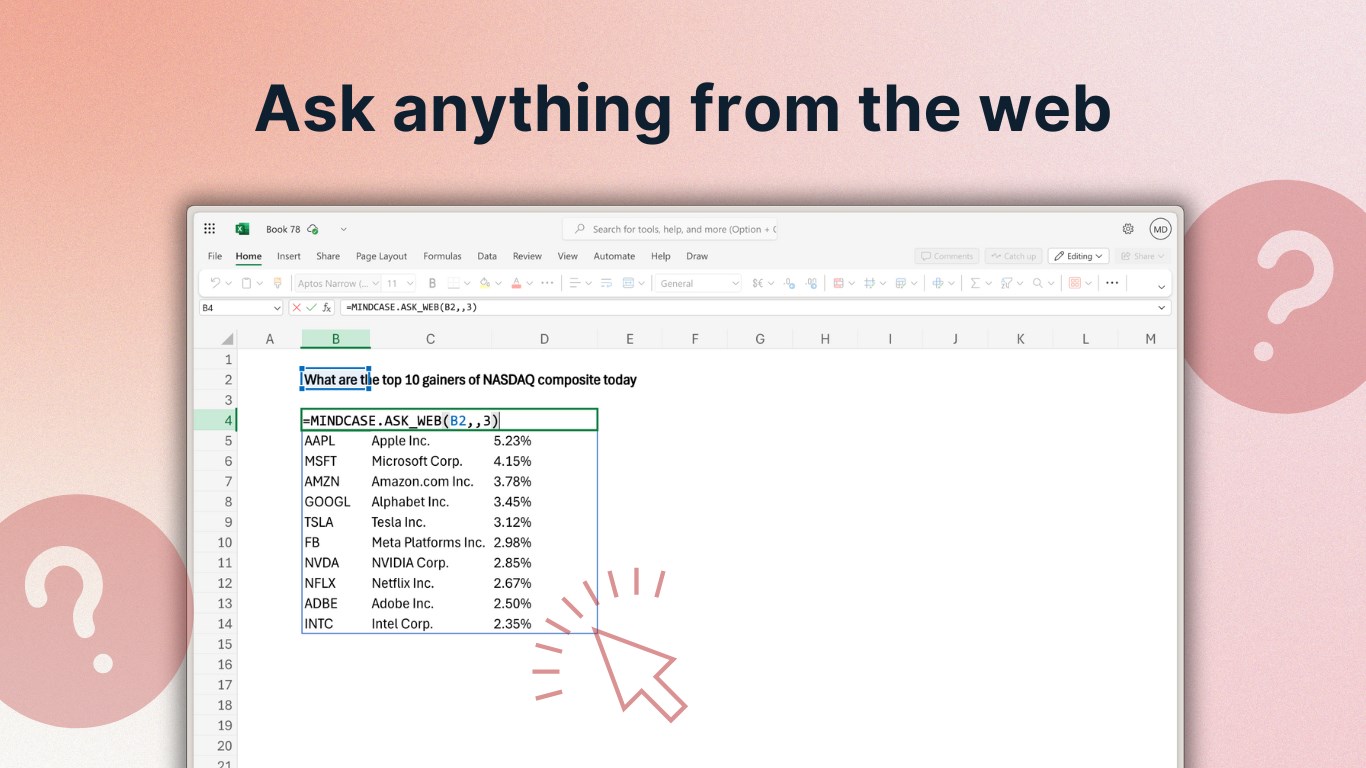
Task: Expand the ribbon display options chevron
Action: (1161, 287)
